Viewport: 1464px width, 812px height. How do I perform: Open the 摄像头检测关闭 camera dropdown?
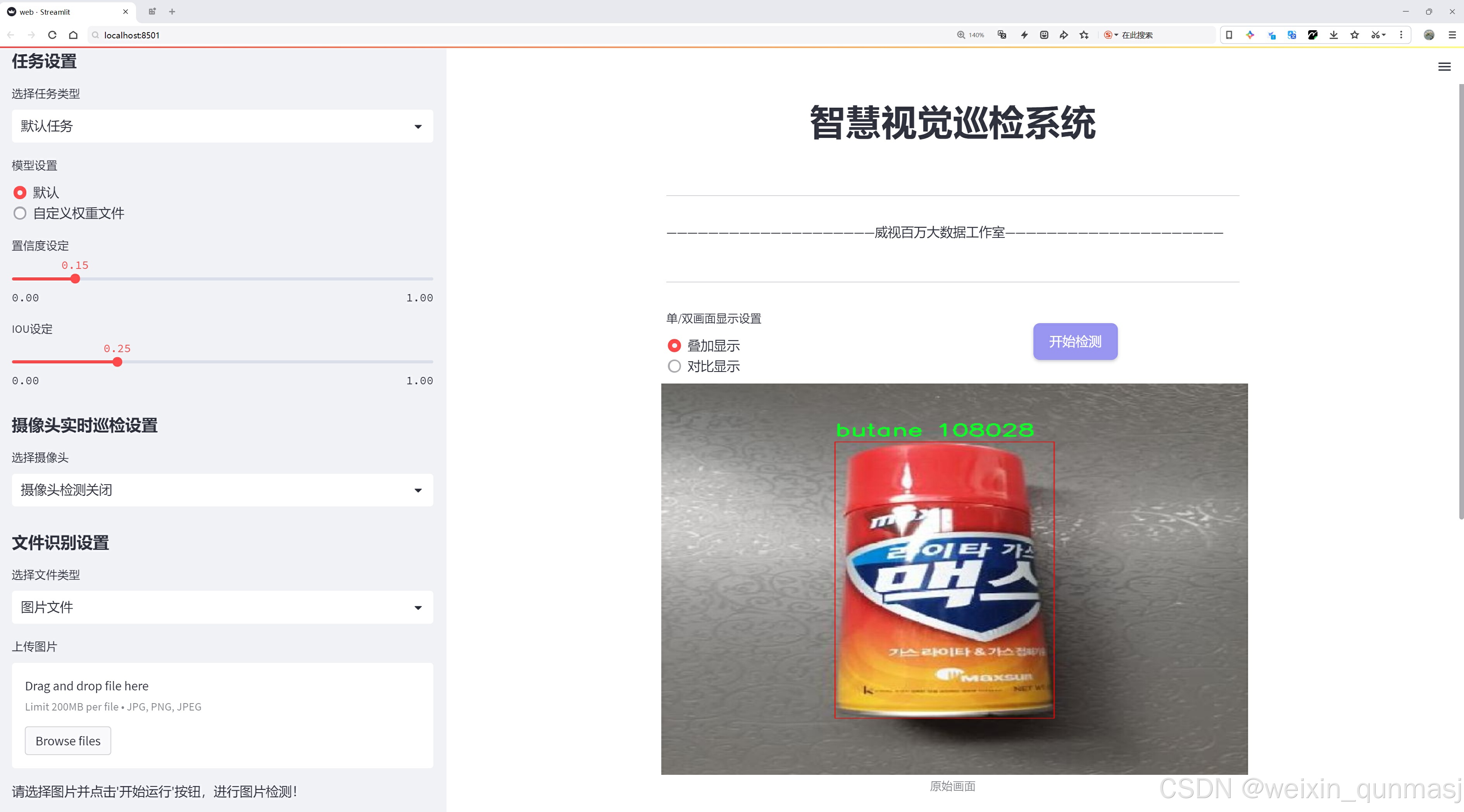pyautogui.click(x=222, y=490)
